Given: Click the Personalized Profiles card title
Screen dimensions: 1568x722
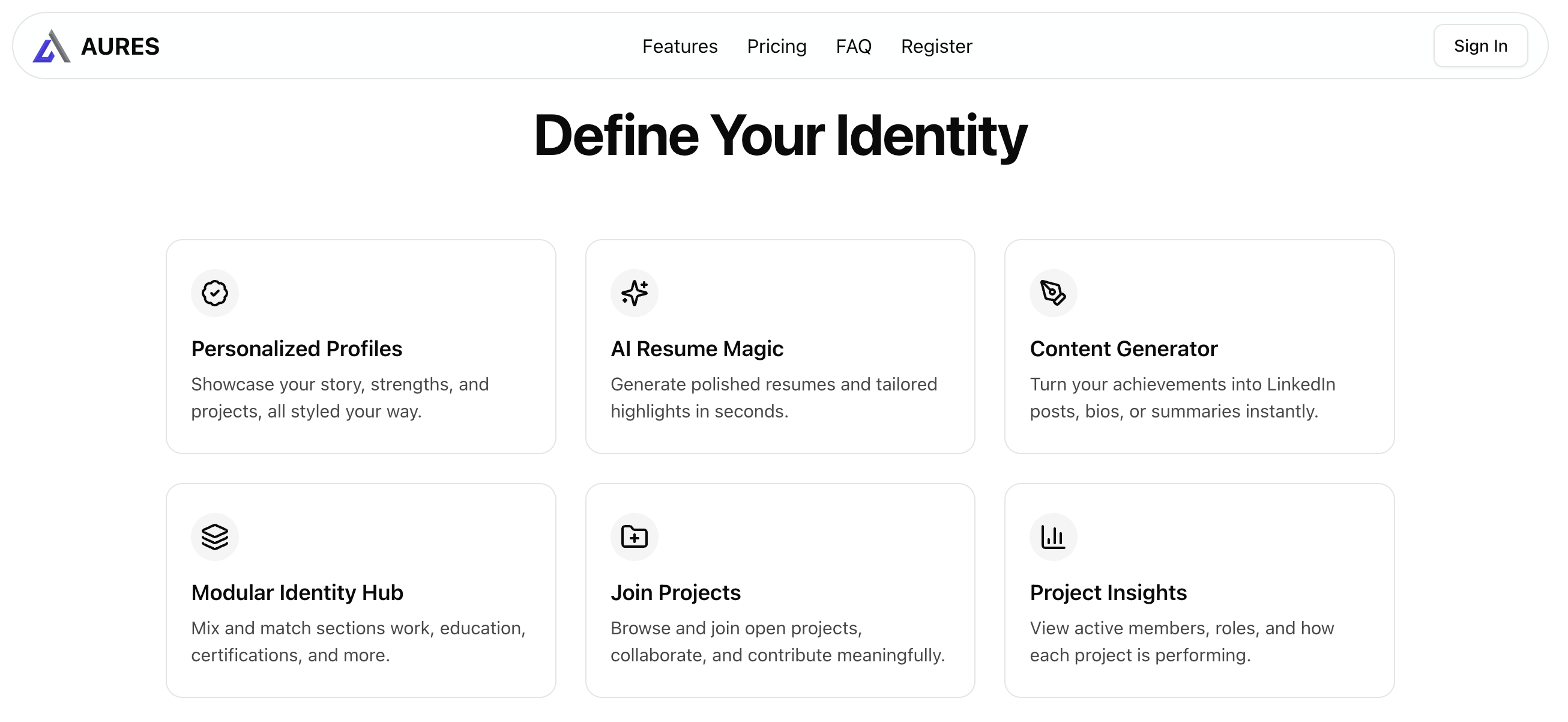Looking at the screenshot, I should click(297, 348).
